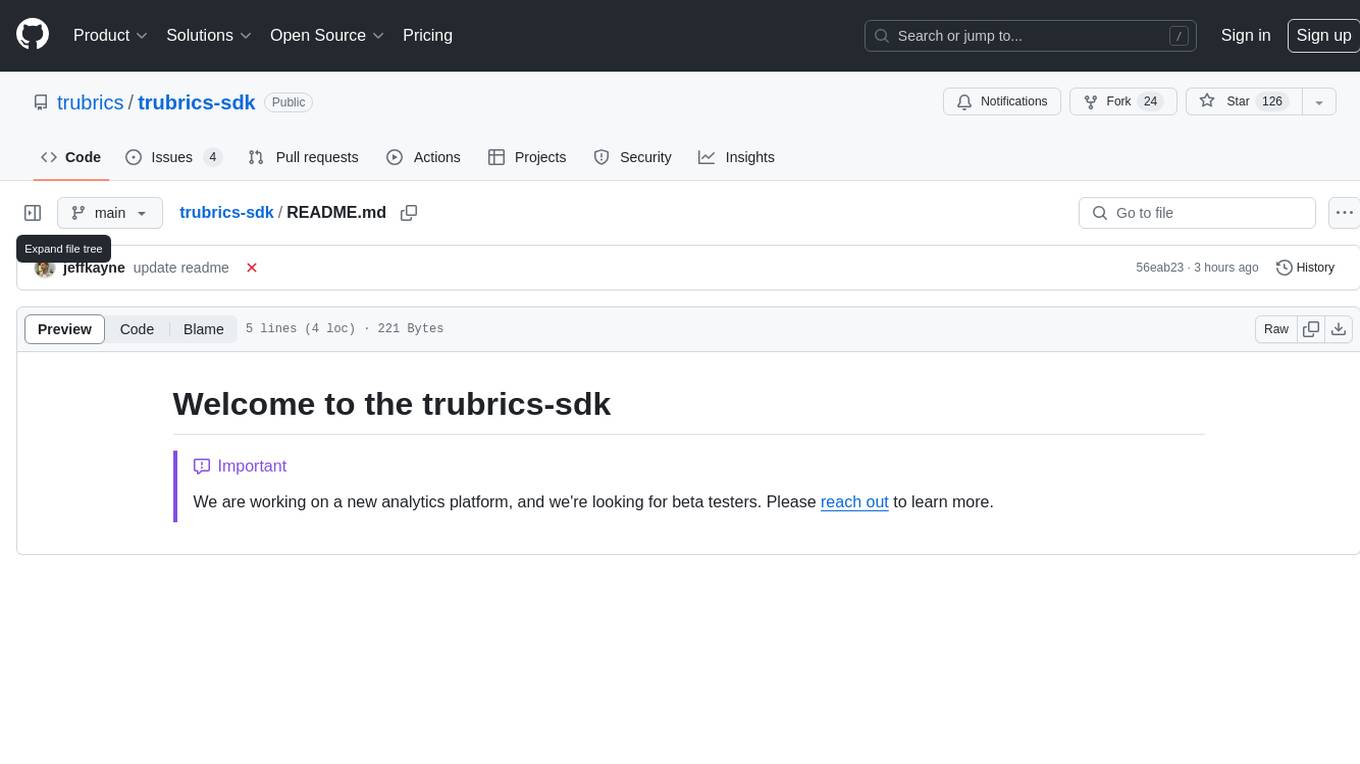This screenshot has height=764, width=1360.
Task: Copy the README.md file path
Action: pos(408,213)
